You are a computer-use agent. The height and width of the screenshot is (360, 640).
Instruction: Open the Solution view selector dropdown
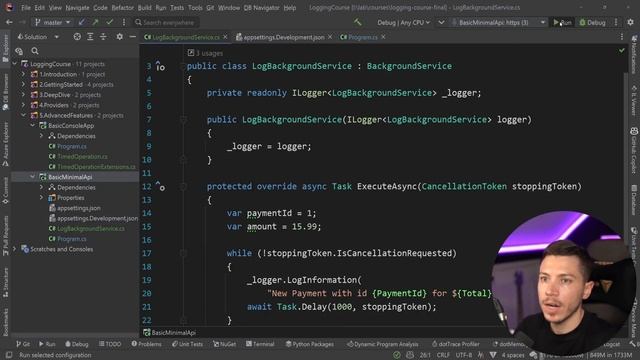(38, 37)
